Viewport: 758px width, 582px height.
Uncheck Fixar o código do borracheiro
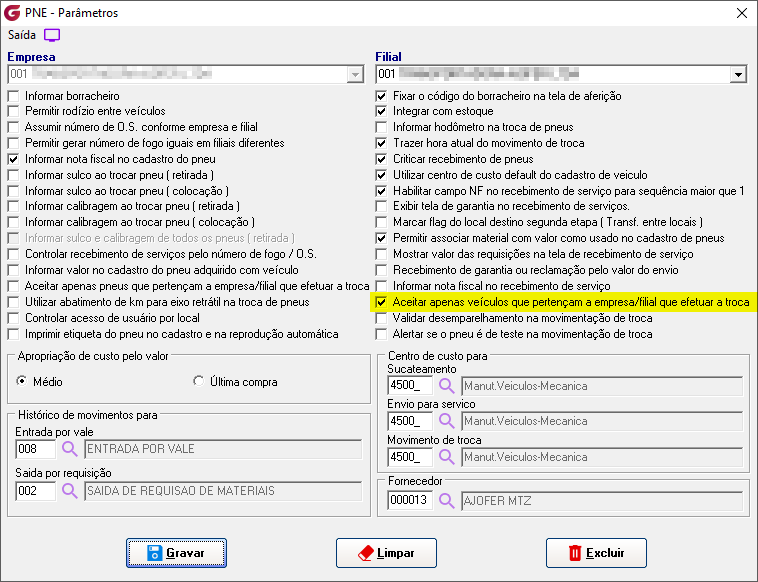point(381,96)
